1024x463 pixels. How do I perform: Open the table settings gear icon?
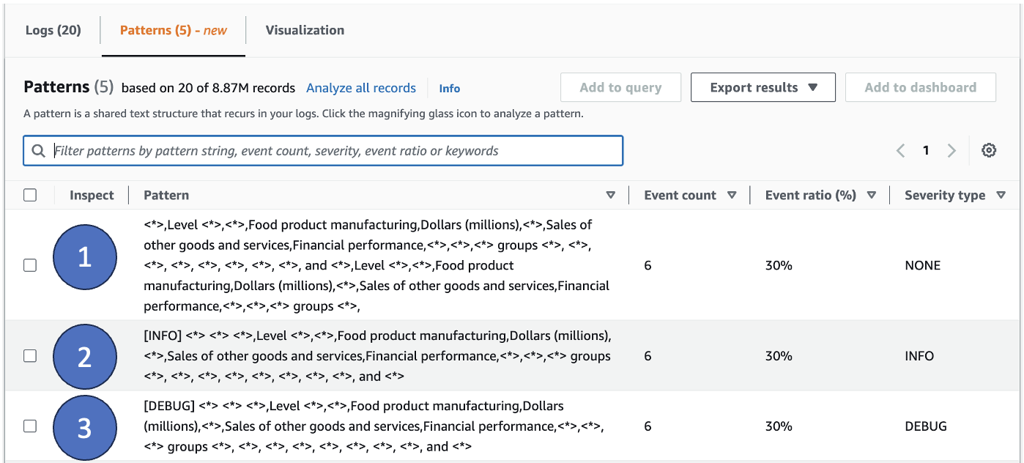pyautogui.click(x=989, y=151)
